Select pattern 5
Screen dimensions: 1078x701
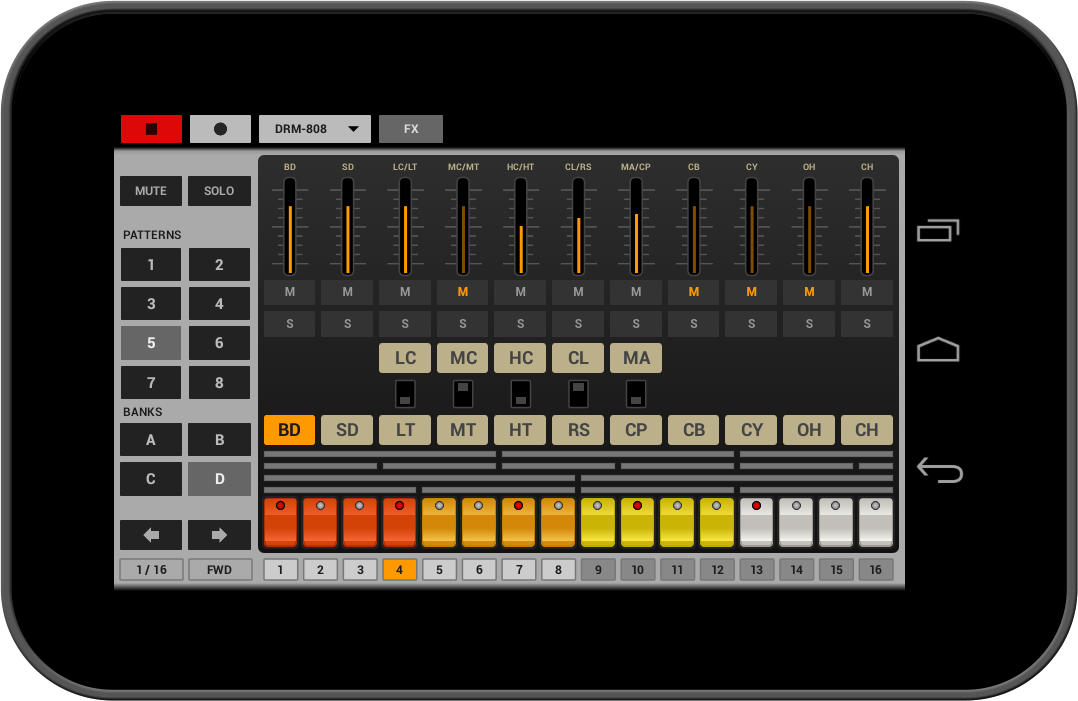click(x=151, y=343)
